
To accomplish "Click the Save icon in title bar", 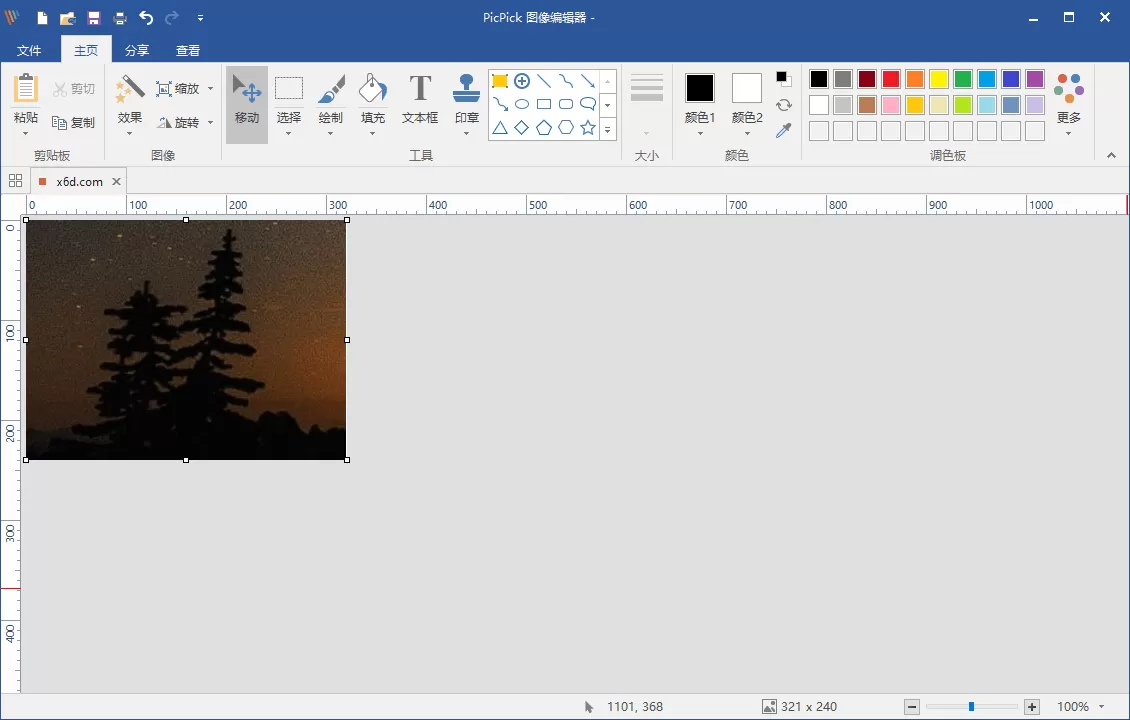I will [x=94, y=18].
